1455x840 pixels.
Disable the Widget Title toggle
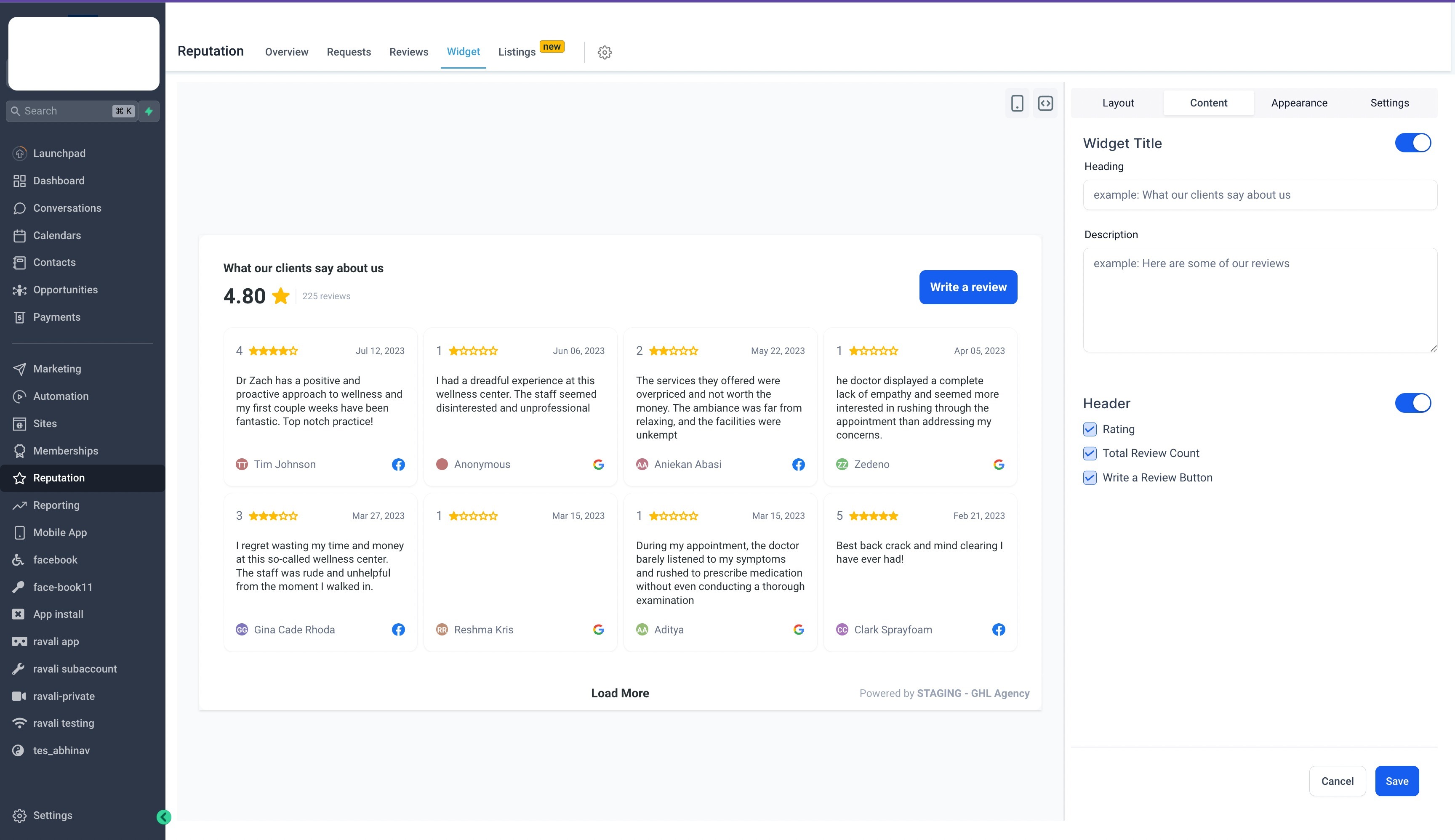tap(1412, 143)
